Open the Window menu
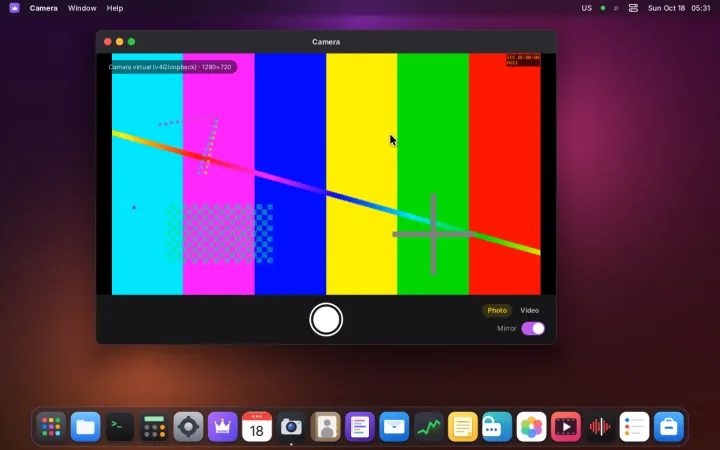 (82, 8)
